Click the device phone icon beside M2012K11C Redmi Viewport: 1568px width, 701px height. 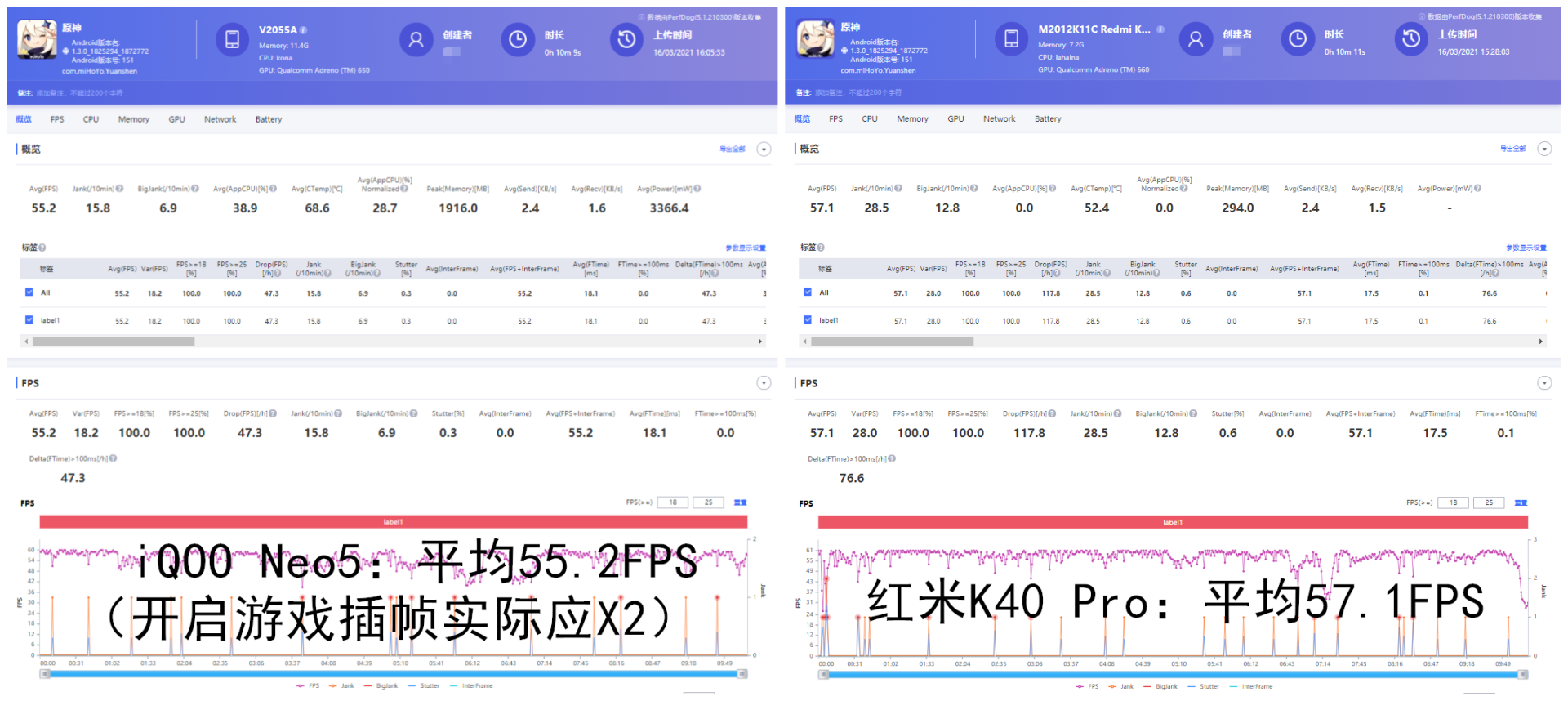click(1011, 38)
